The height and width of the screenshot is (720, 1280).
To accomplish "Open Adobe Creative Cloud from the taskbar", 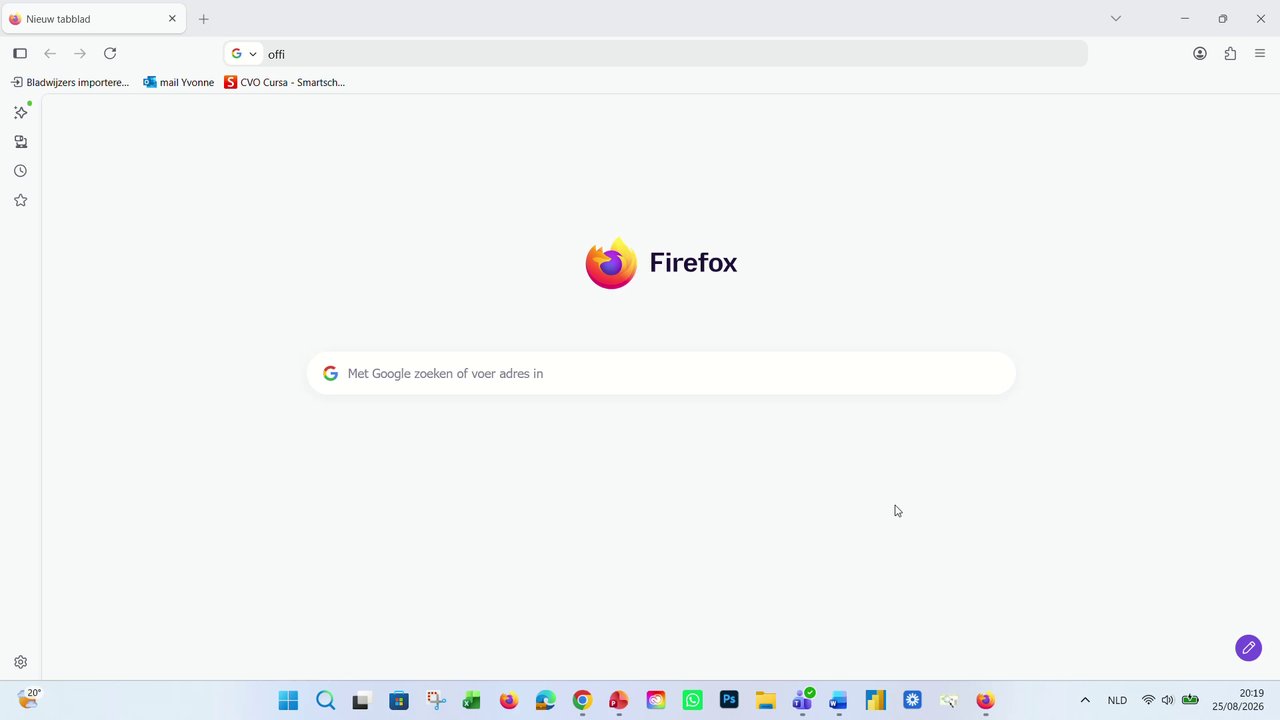I will pyautogui.click(x=656, y=700).
